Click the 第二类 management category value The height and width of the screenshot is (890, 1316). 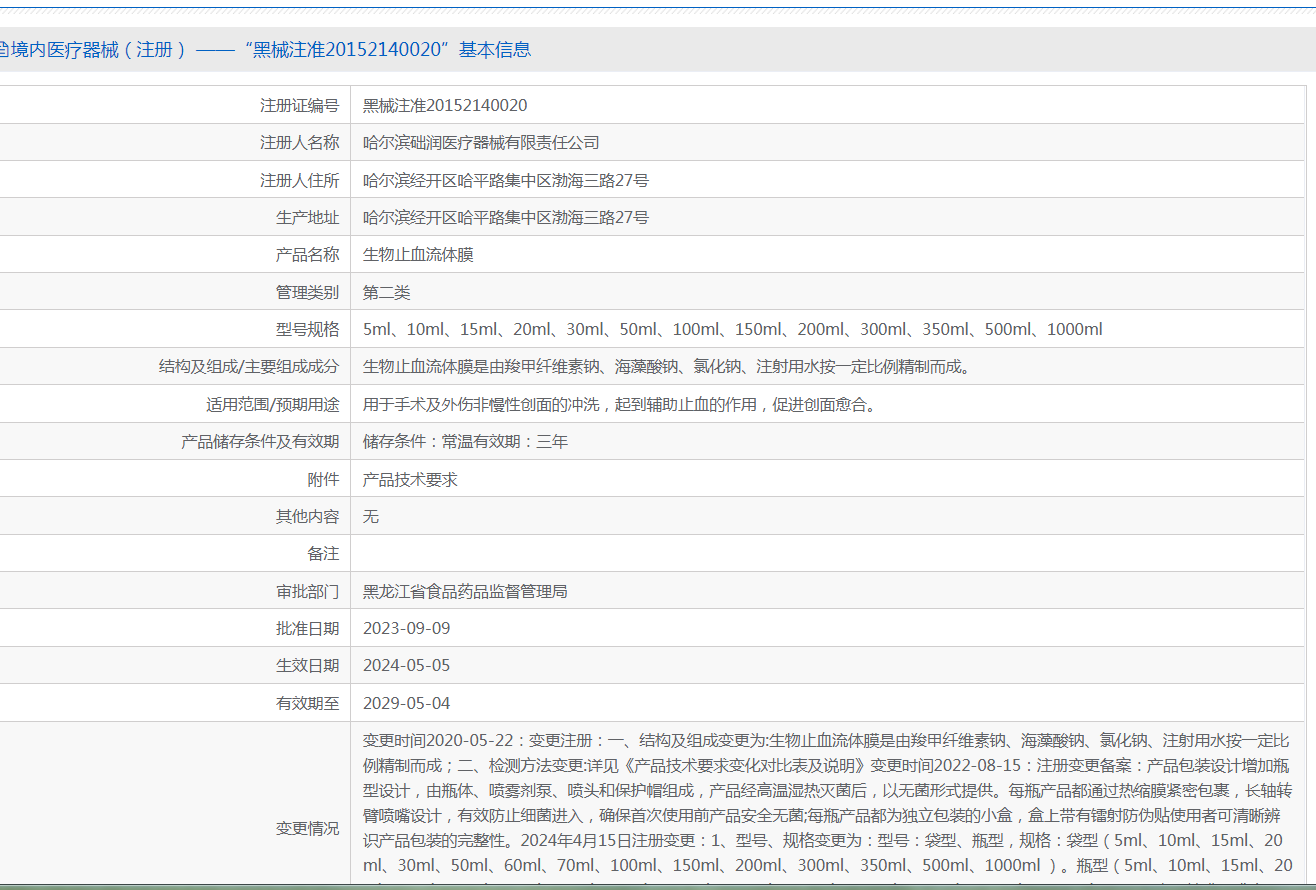[386, 293]
